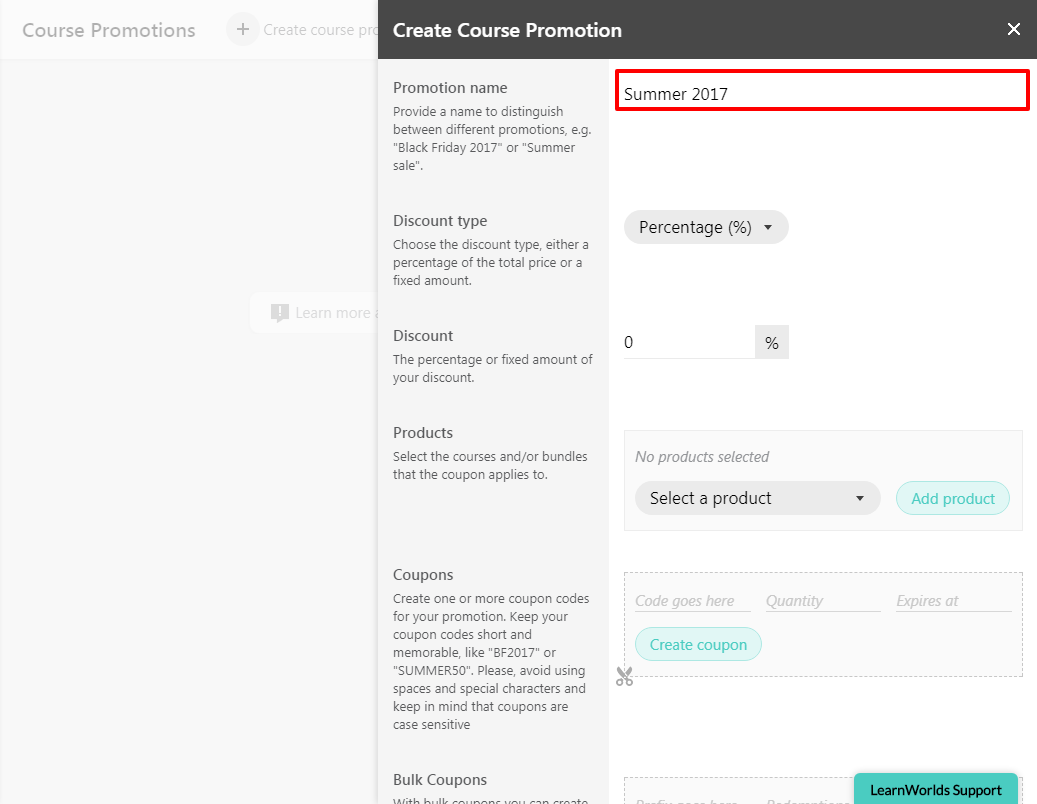Screen dimensions: 1037x804
Task: Click the Expires at date field
Action: point(954,600)
